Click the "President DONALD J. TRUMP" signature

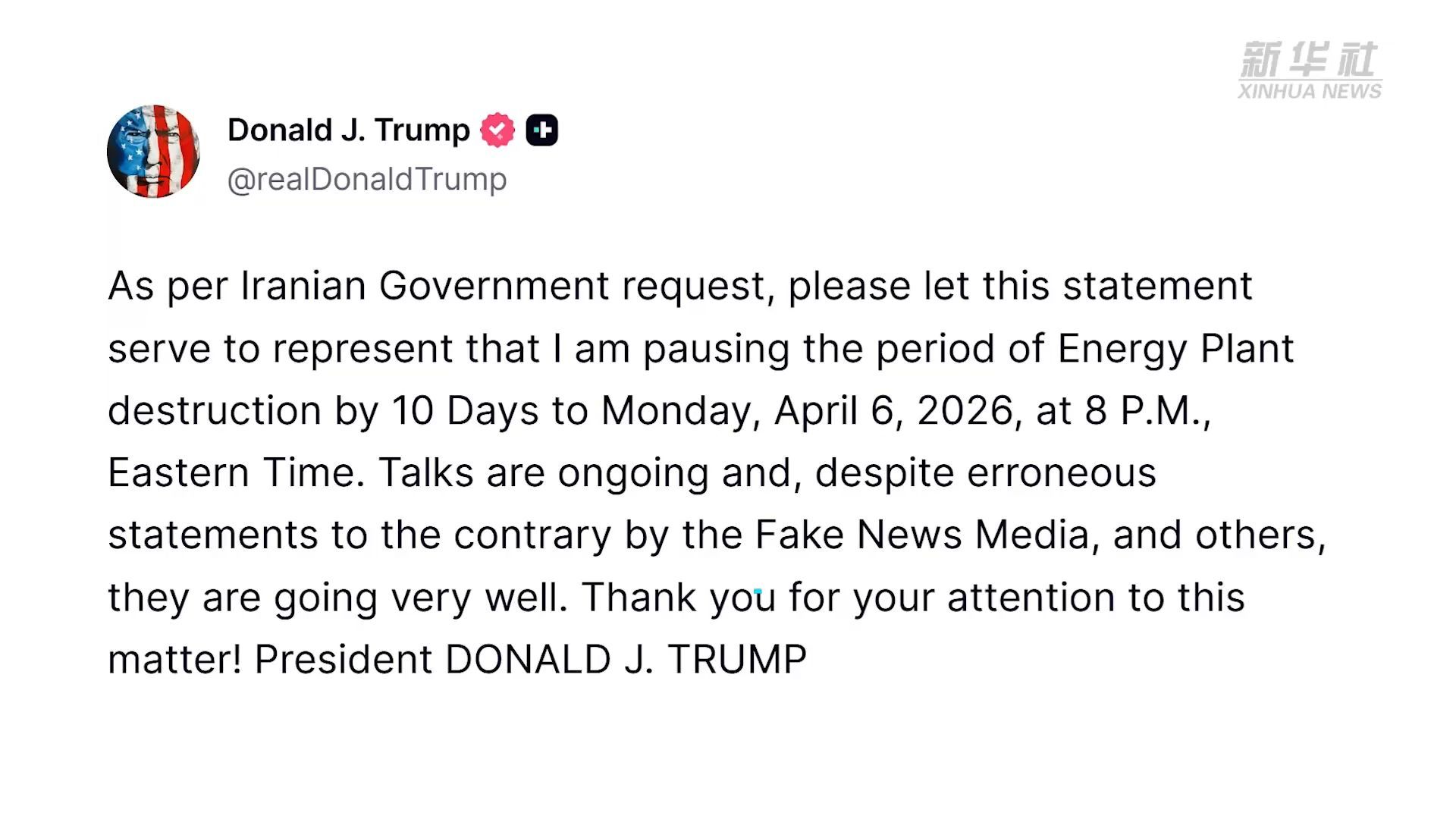(x=529, y=660)
